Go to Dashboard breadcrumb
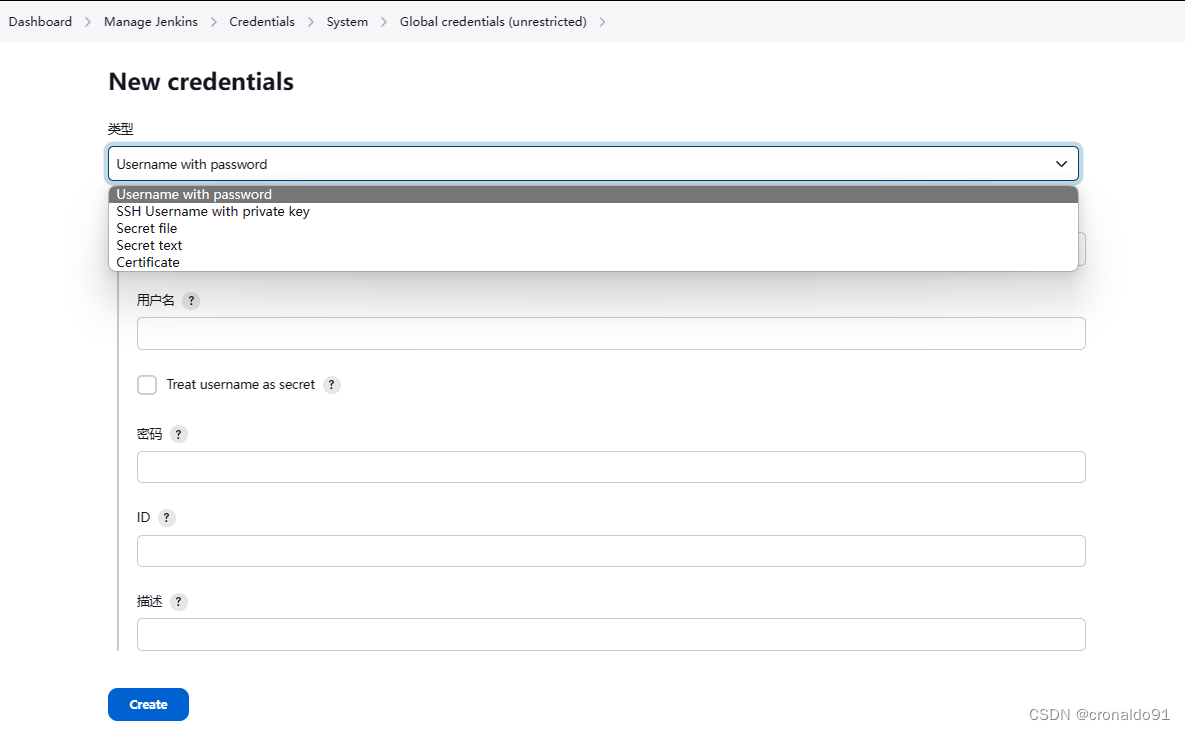Image resolution: width=1185 pixels, height=730 pixels. coord(40,22)
